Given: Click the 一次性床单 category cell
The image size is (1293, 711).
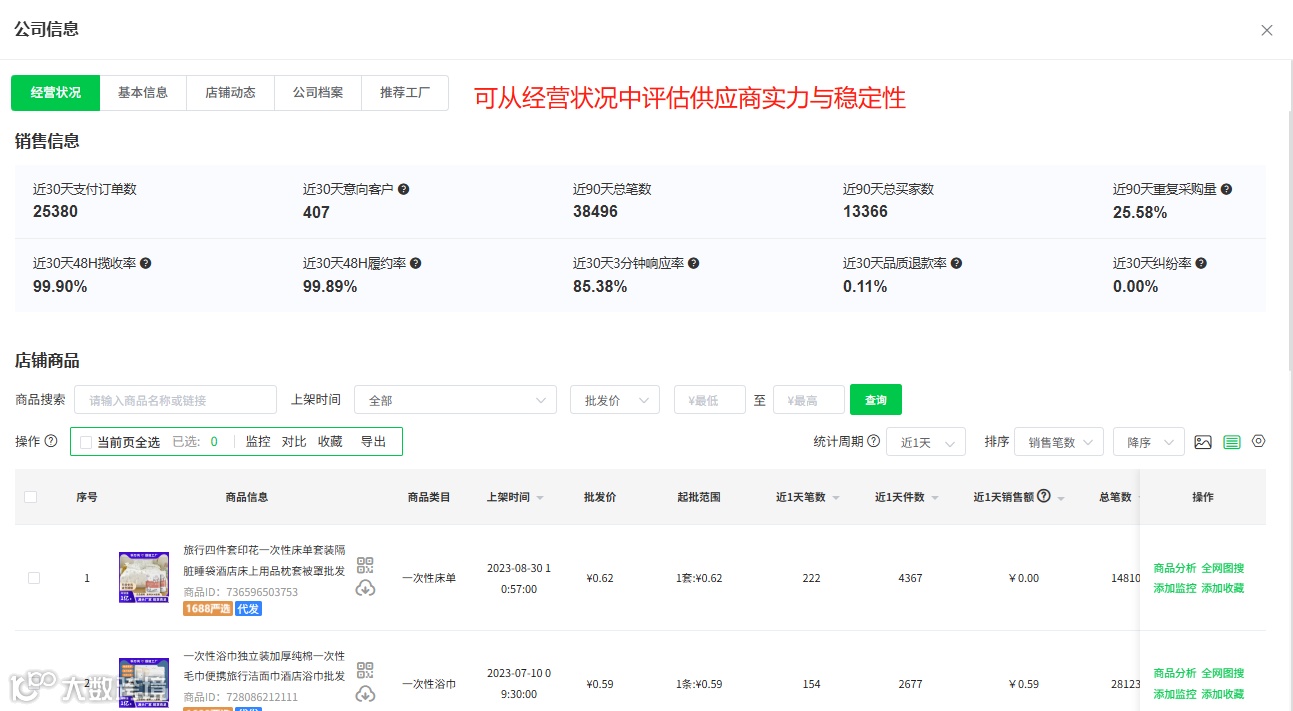Looking at the screenshot, I should click(429, 578).
